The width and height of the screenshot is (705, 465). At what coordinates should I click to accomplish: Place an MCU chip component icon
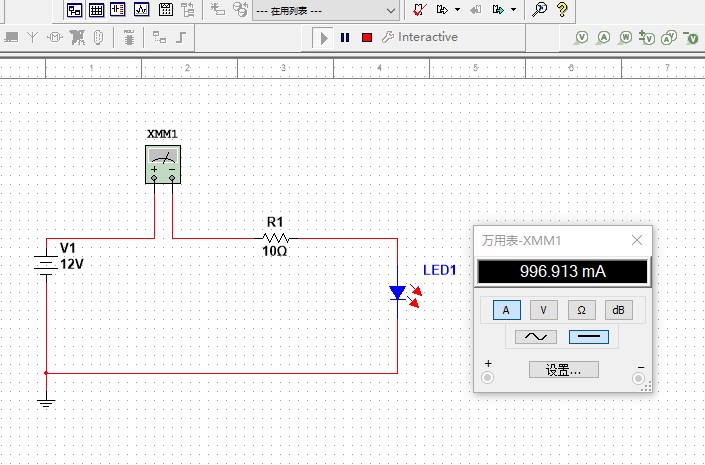click(129, 37)
